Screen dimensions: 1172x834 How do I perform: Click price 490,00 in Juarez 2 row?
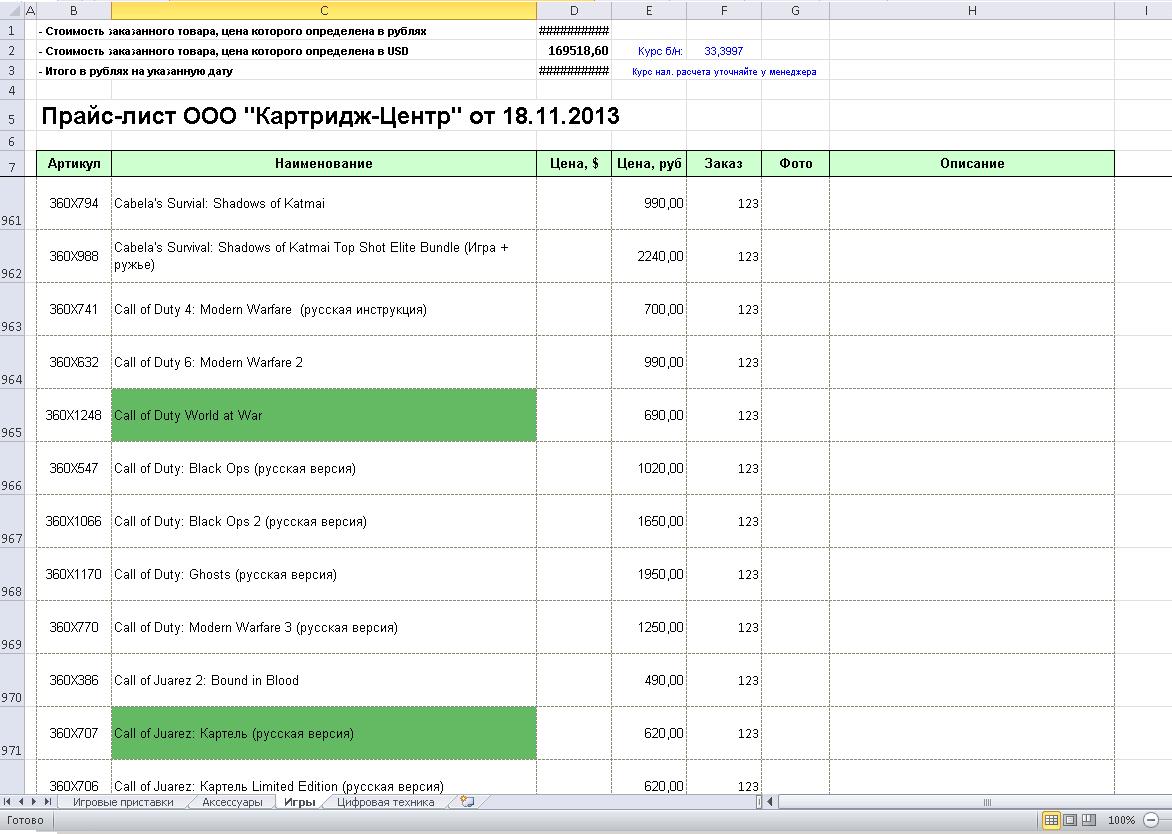(x=649, y=681)
